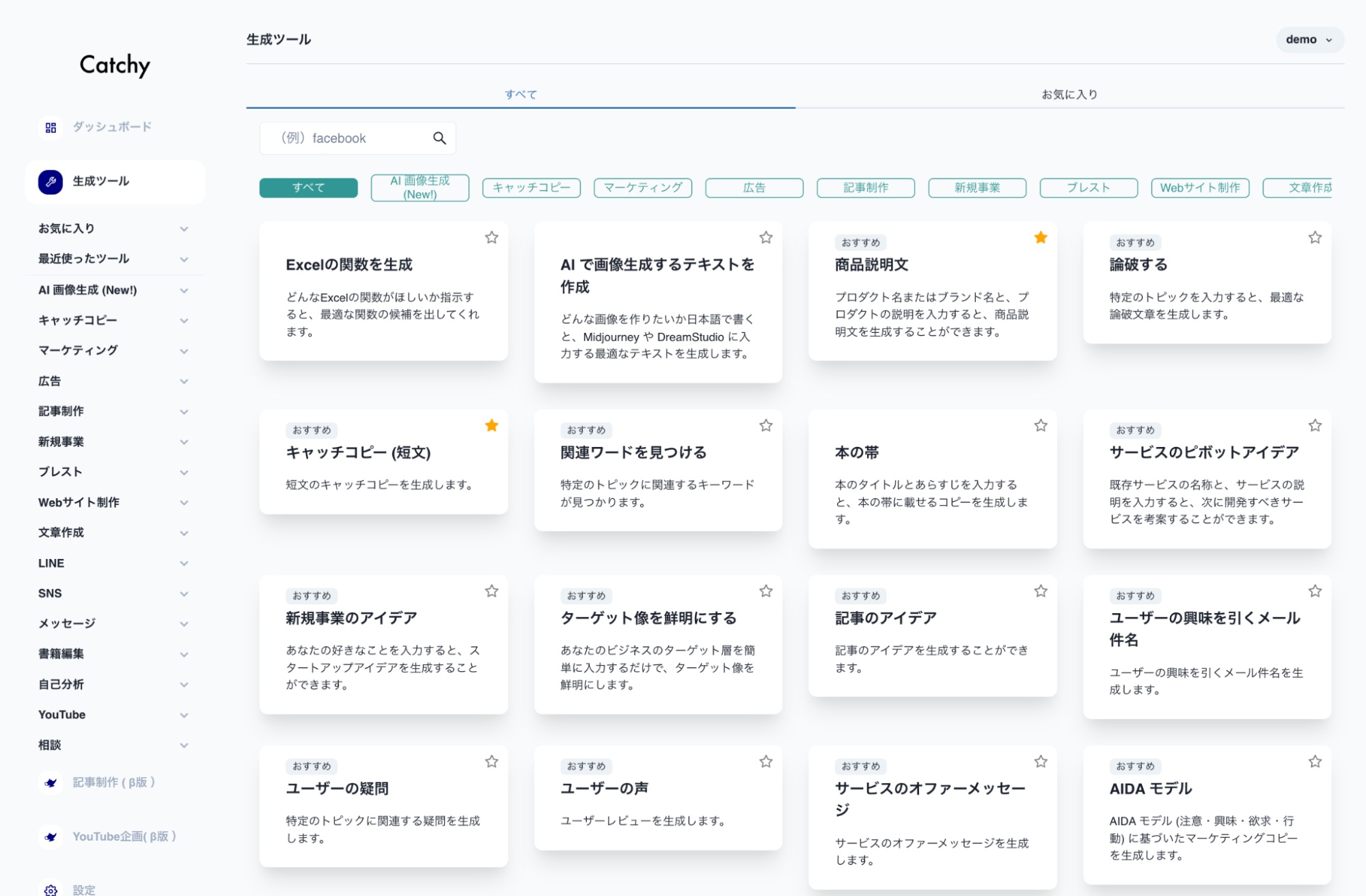Image resolution: width=1366 pixels, height=896 pixels.
Task: Switch to the お気に入り tab
Action: coord(1069,94)
